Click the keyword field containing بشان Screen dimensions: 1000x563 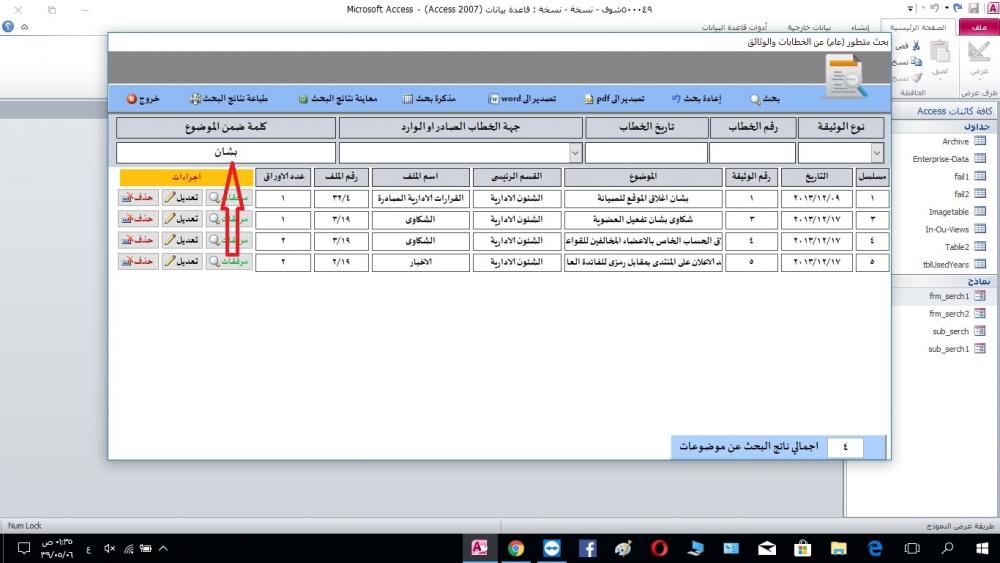click(226, 153)
